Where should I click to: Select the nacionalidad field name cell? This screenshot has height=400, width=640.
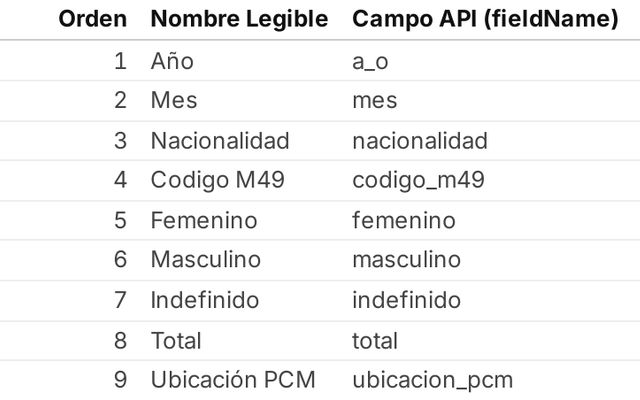(x=420, y=141)
